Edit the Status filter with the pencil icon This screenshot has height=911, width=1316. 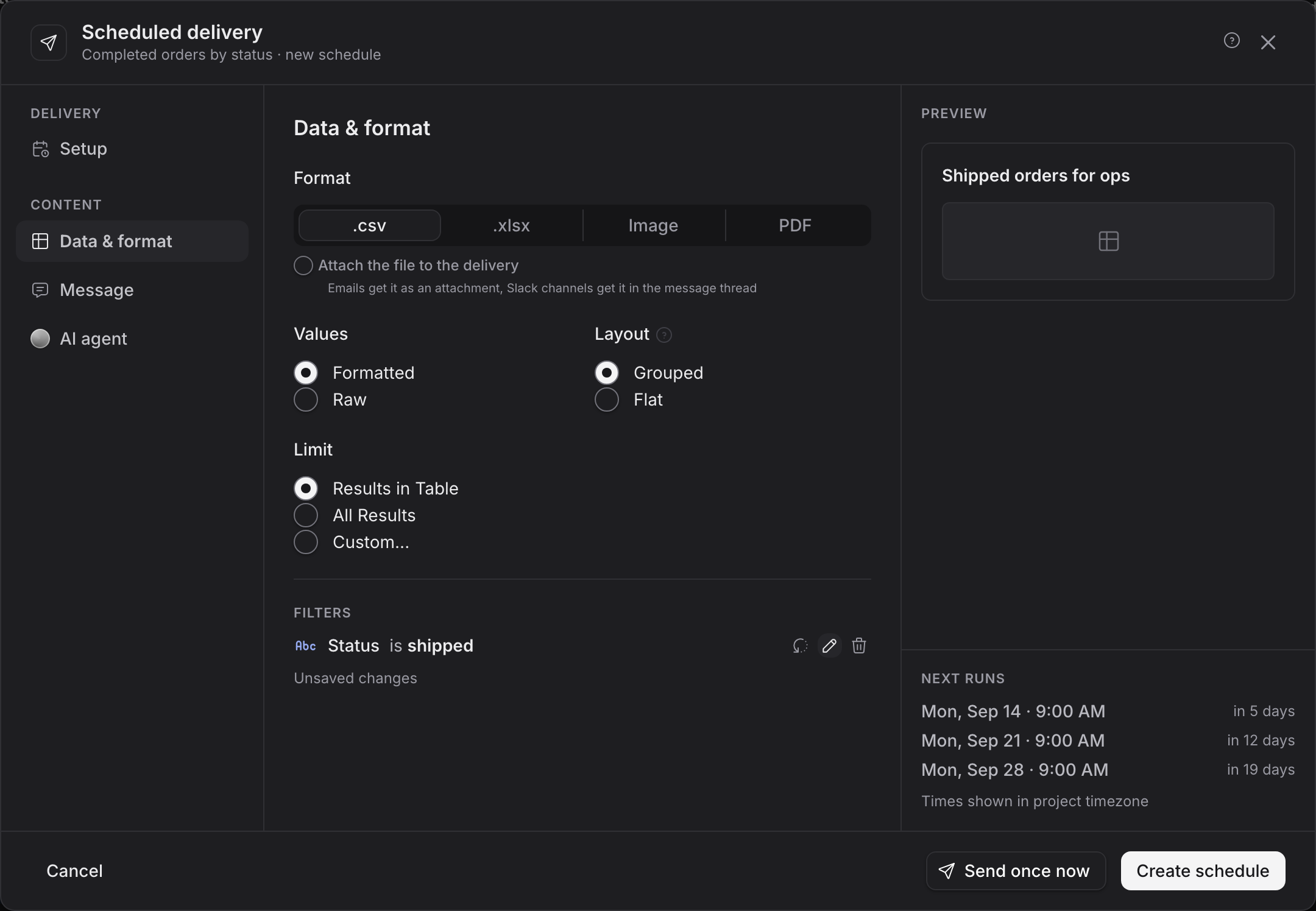[829, 645]
